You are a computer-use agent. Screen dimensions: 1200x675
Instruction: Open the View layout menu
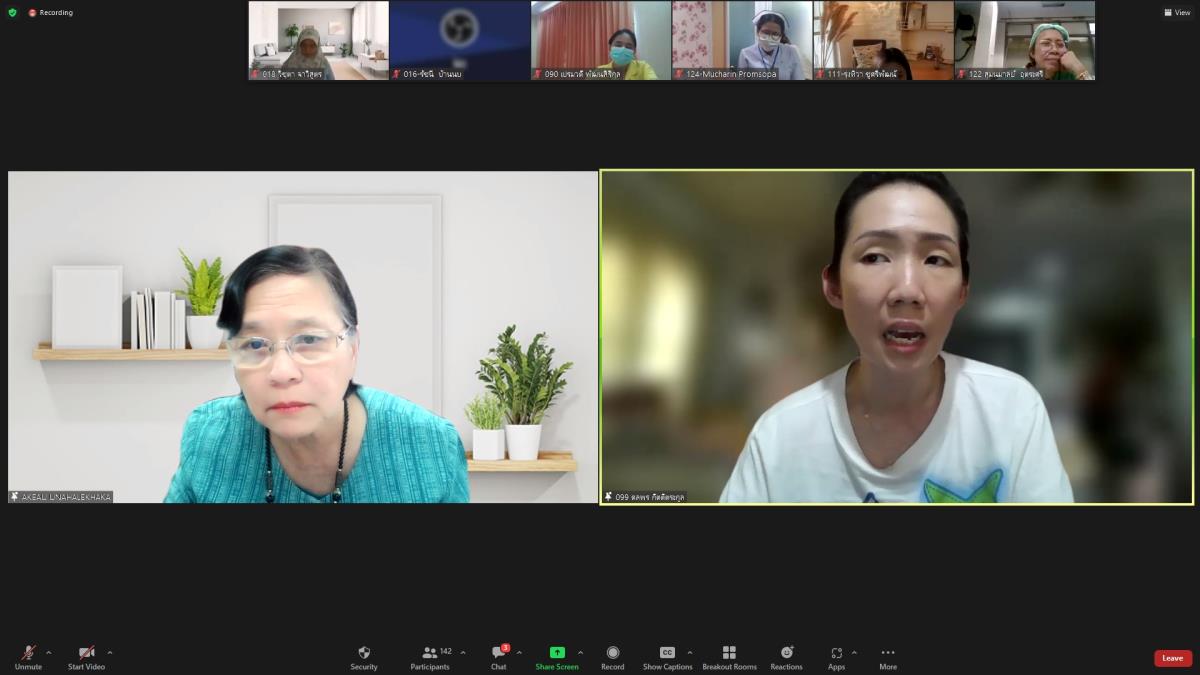1177,12
